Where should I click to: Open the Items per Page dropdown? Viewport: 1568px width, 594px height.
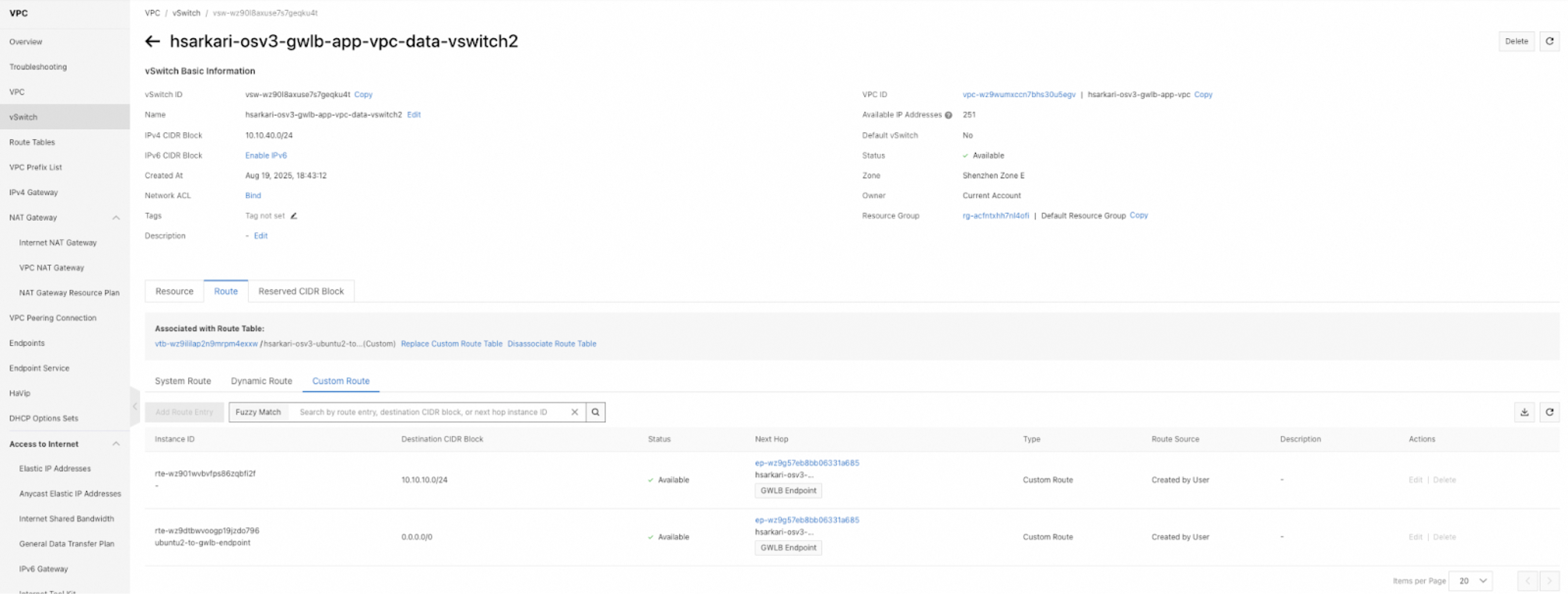pyautogui.click(x=1470, y=581)
